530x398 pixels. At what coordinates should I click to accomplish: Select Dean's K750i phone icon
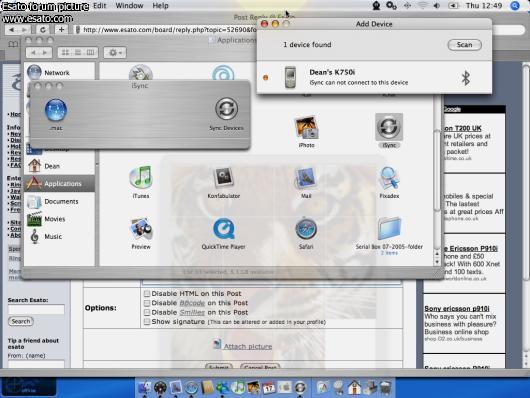tap(290, 77)
